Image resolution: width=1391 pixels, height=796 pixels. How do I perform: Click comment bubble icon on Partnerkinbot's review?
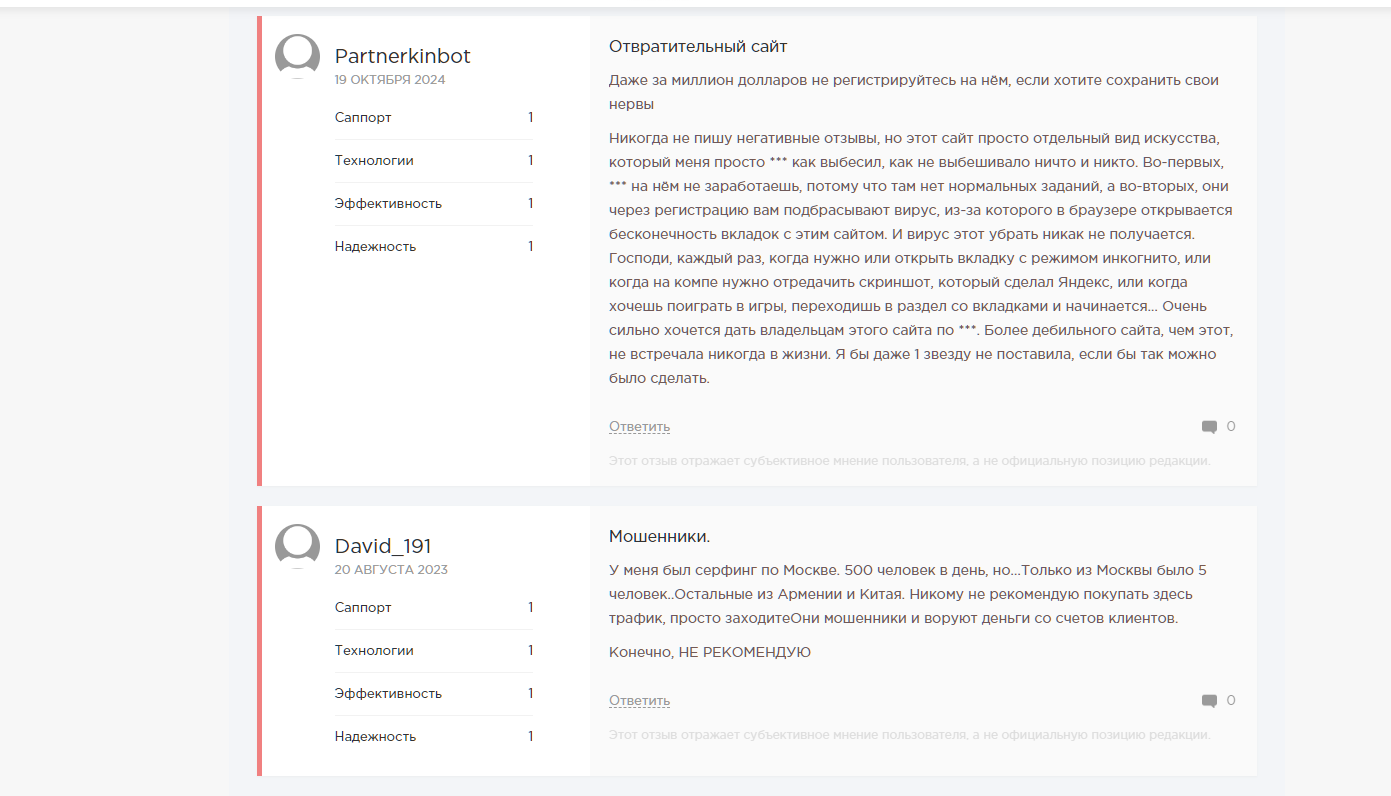tap(1209, 427)
